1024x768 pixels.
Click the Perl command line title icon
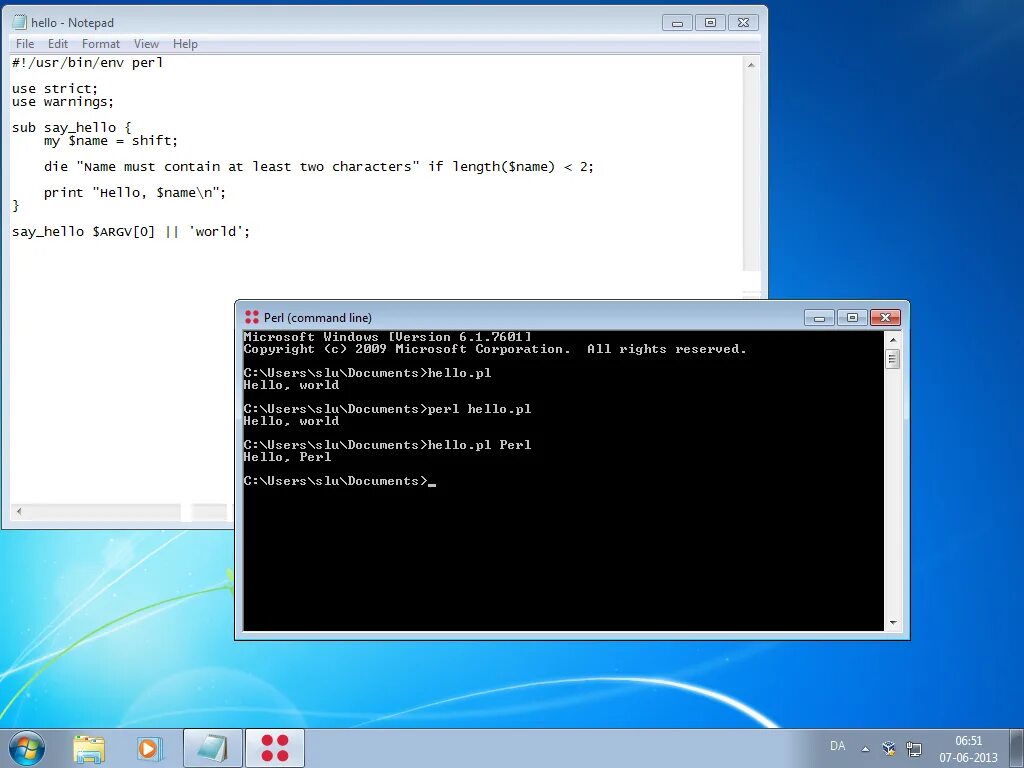pos(251,317)
